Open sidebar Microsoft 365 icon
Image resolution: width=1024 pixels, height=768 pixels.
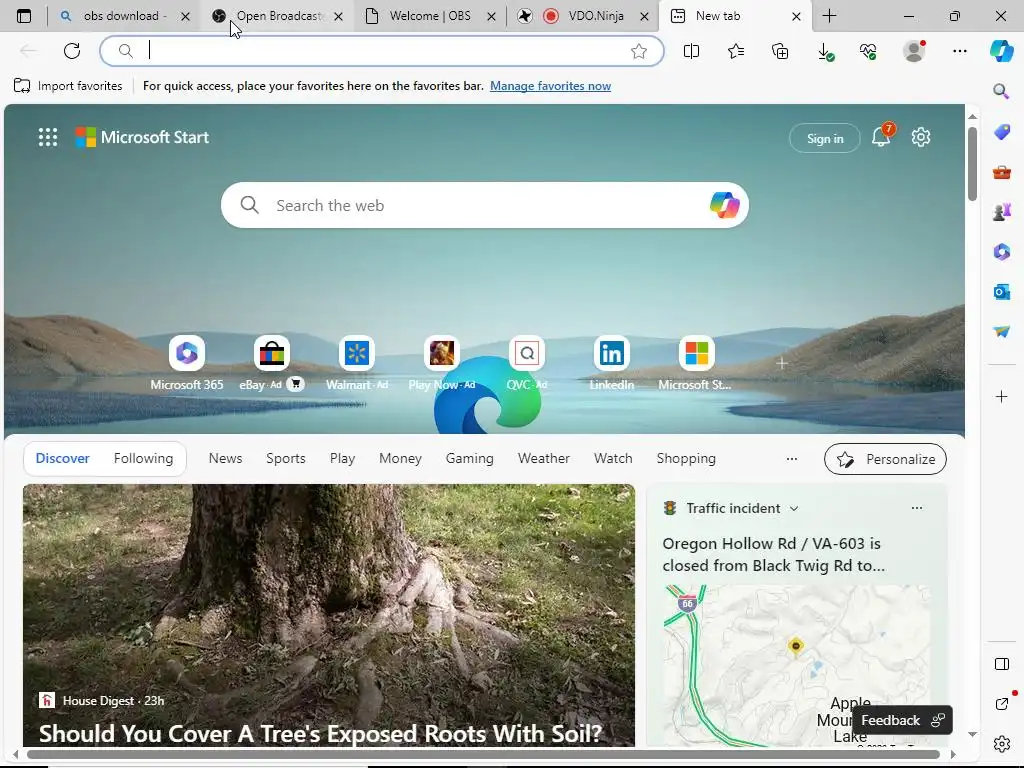[x=1001, y=251]
